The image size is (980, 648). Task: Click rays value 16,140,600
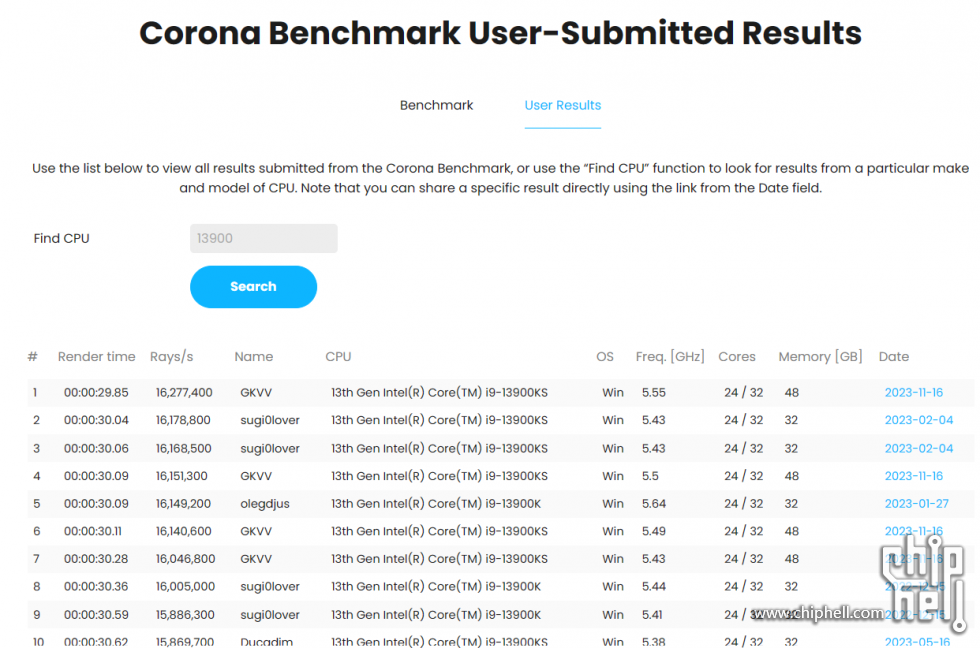point(183,531)
